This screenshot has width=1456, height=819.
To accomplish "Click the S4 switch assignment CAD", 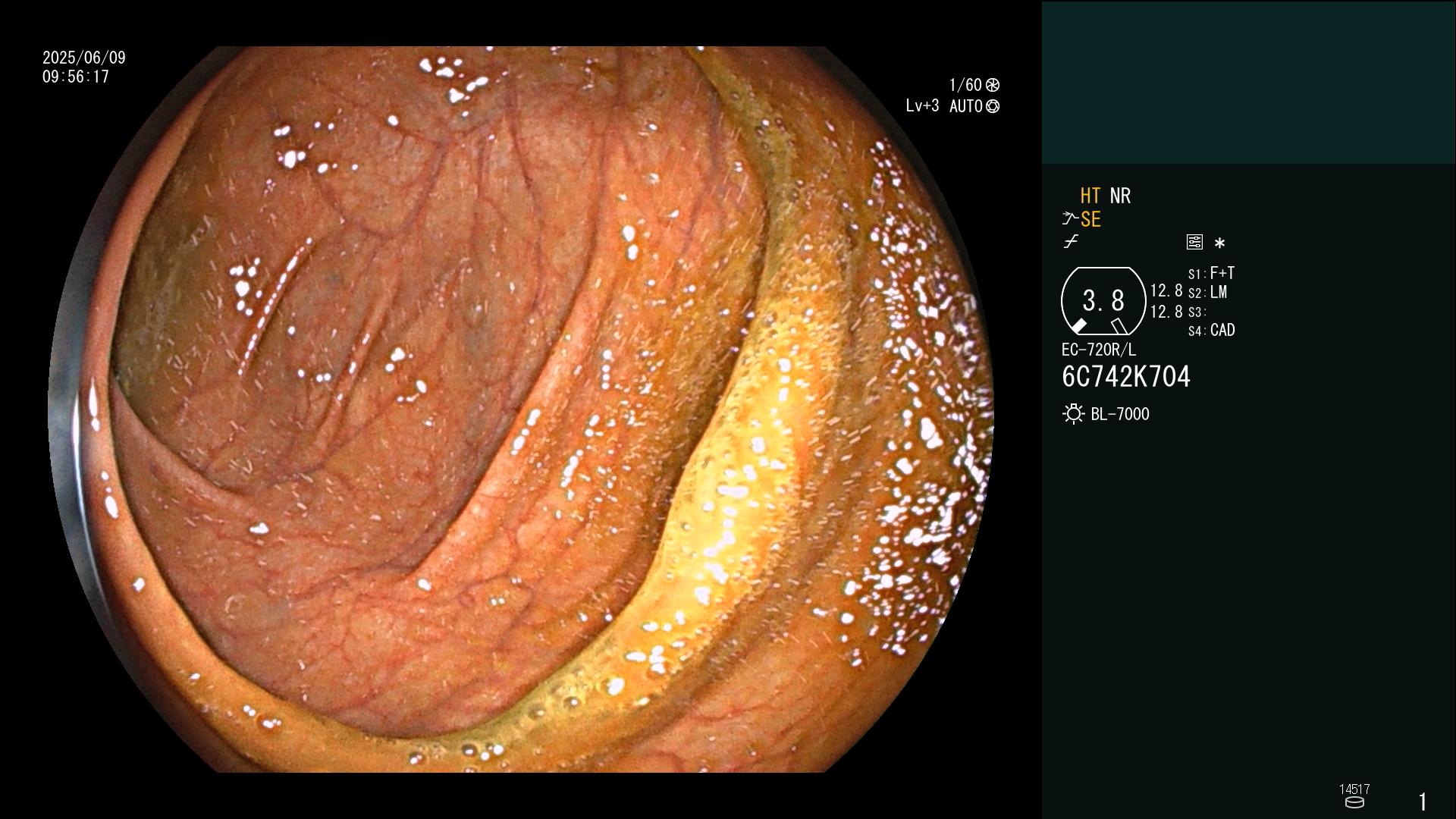I will coord(1211,330).
